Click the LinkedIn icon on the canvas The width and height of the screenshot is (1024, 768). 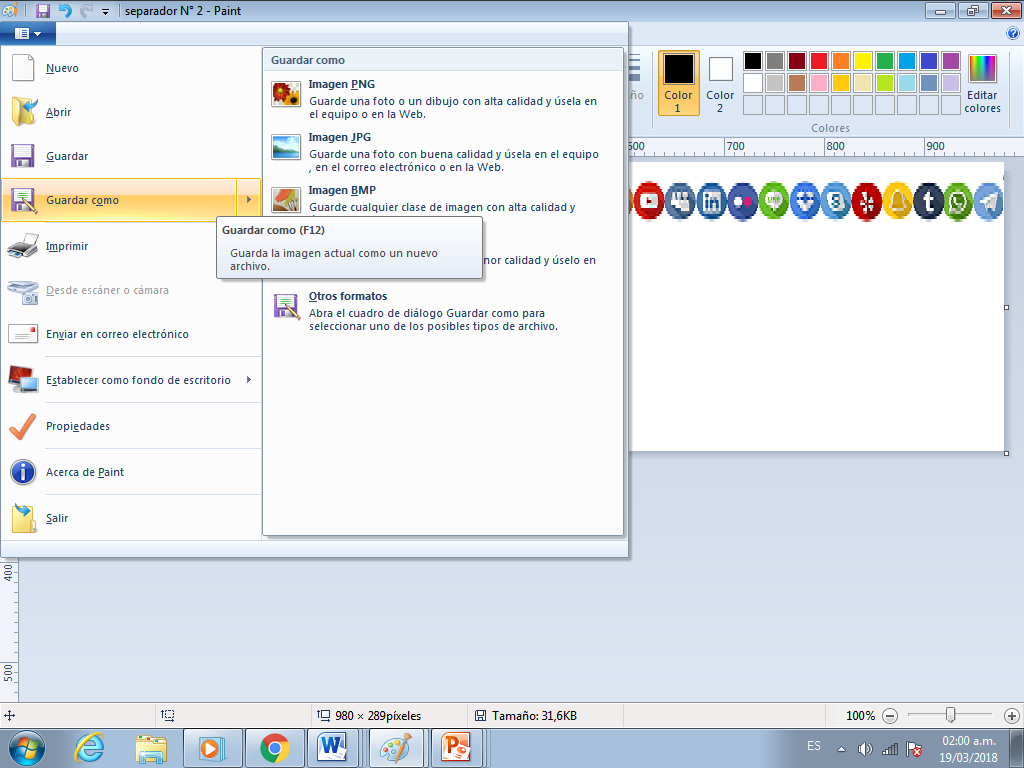point(711,202)
